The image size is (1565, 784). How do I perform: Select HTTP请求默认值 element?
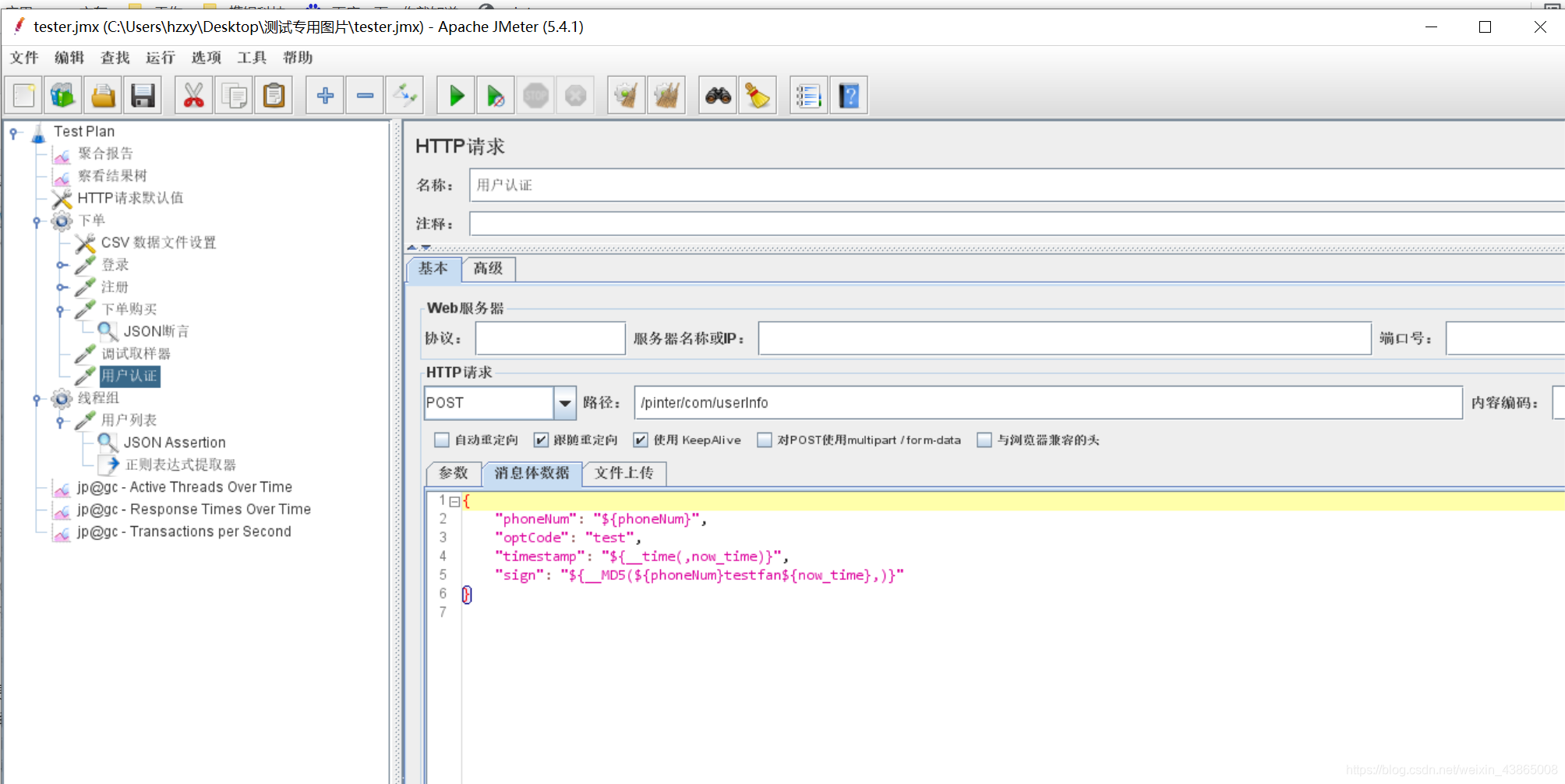pyautogui.click(x=130, y=198)
